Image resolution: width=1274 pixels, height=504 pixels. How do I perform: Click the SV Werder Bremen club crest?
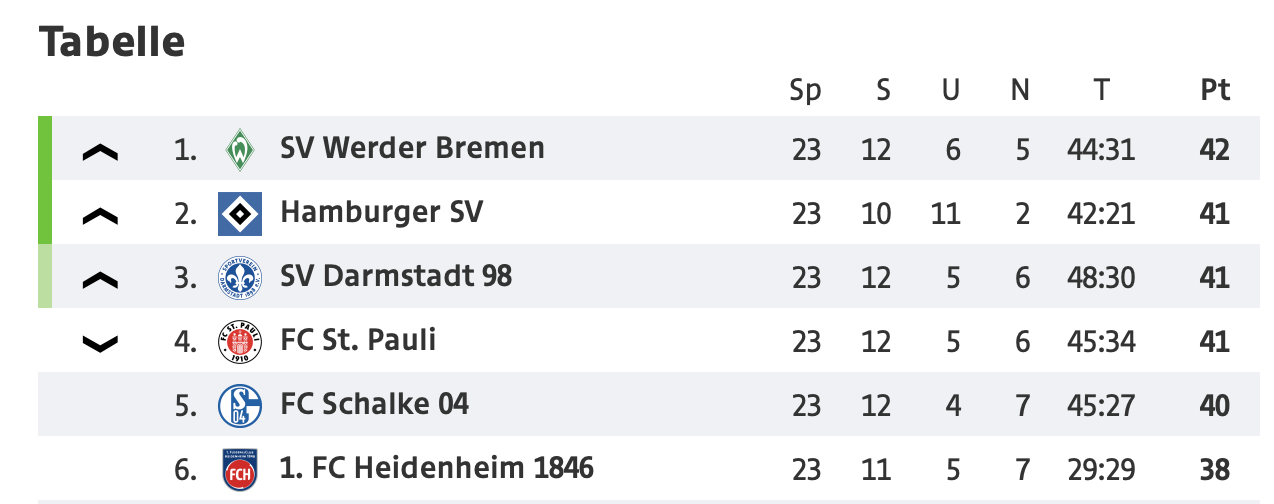[240, 150]
